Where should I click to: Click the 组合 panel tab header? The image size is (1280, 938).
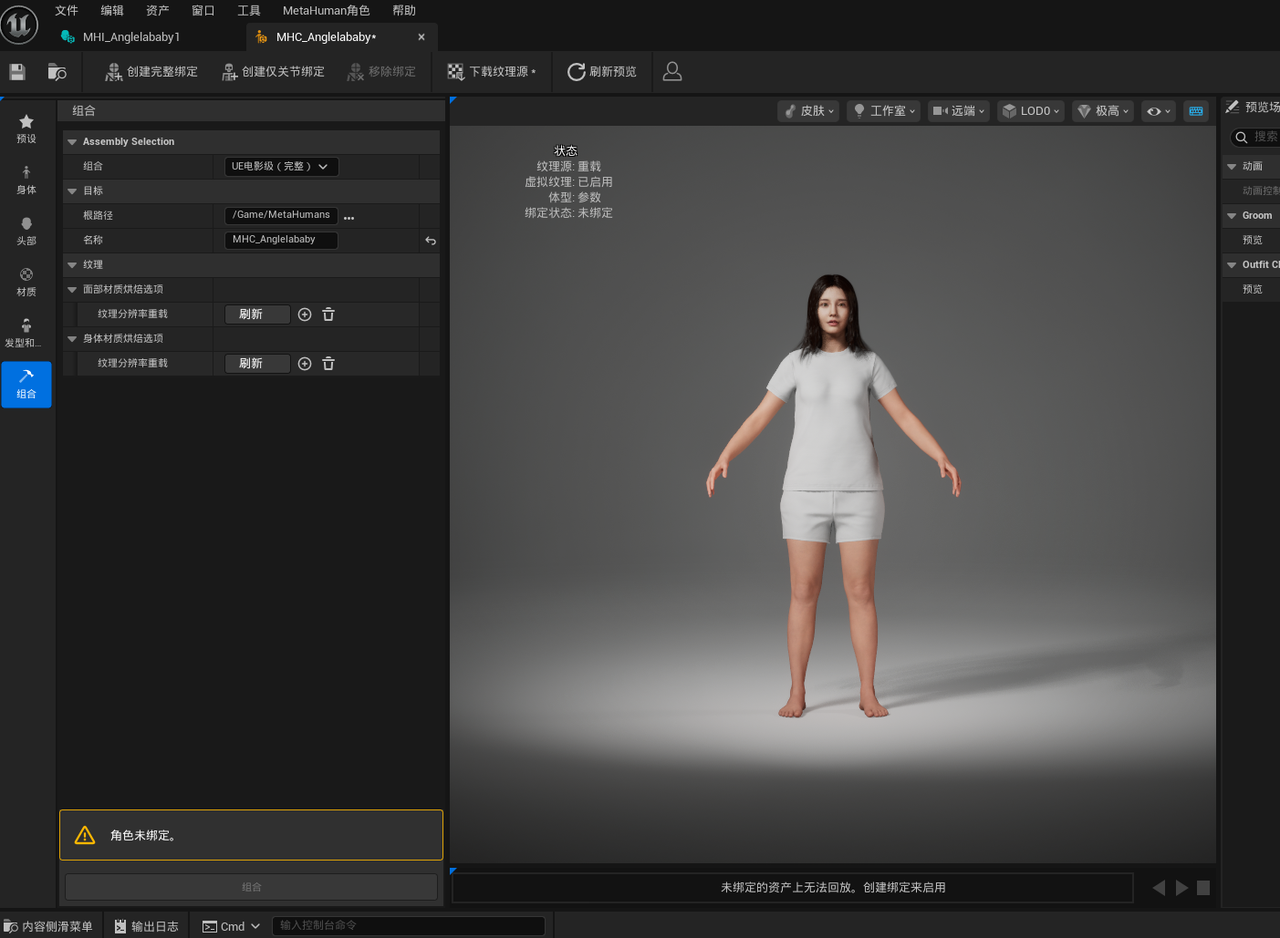(84, 111)
